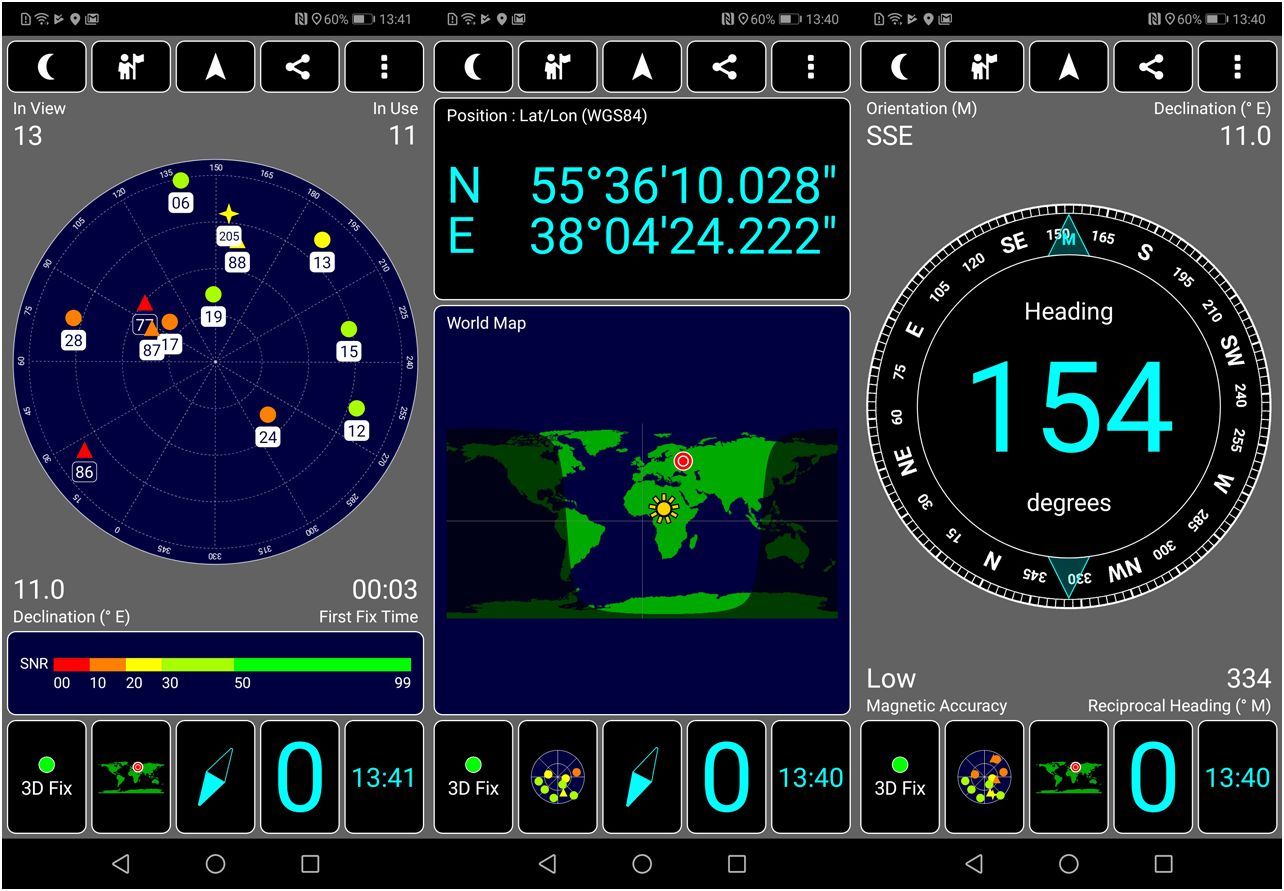Open satellite radar tile below World Map
Image resolution: width=1284 pixels, height=891 pixels.
(558, 777)
